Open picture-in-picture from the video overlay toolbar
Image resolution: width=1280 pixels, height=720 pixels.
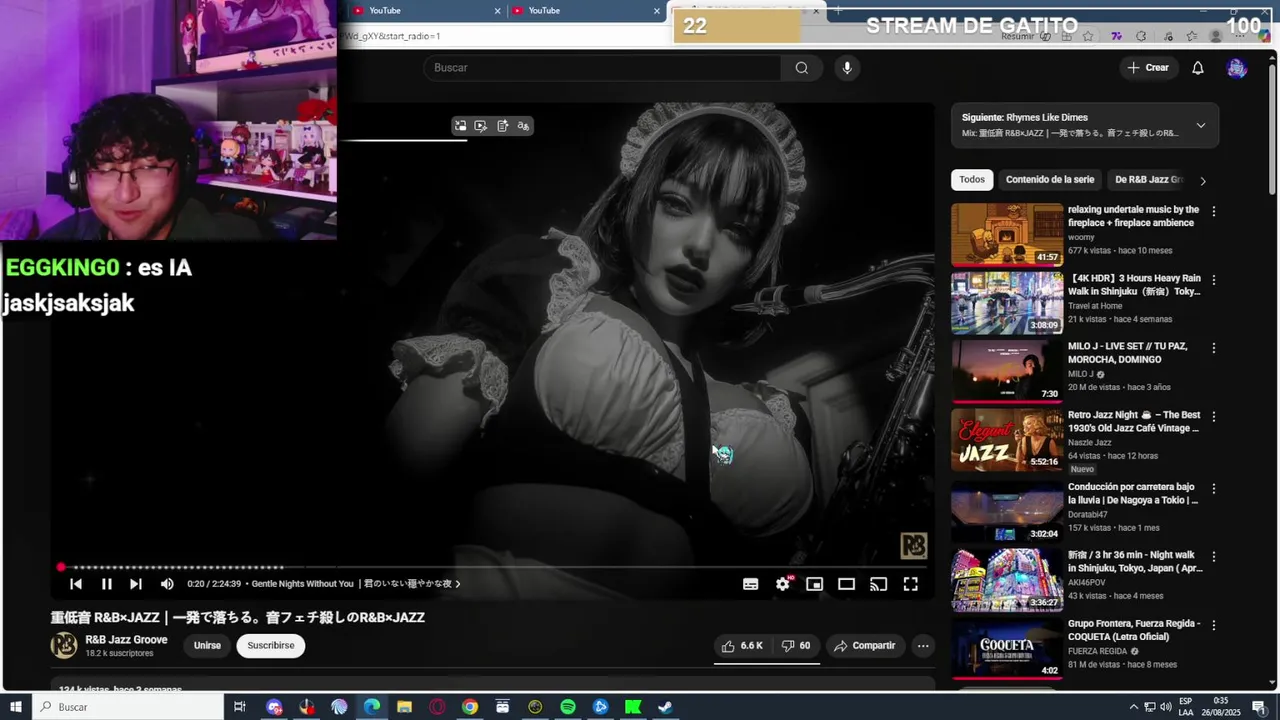point(460,126)
